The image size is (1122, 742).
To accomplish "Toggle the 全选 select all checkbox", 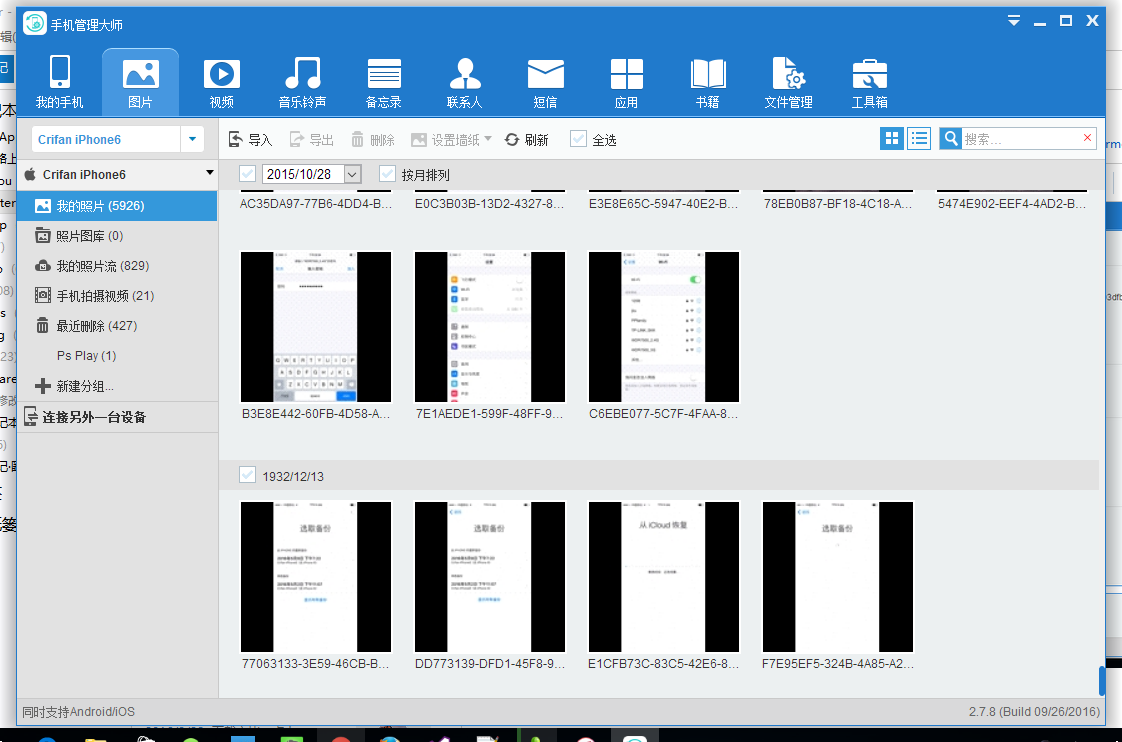I will click(x=578, y=139).
